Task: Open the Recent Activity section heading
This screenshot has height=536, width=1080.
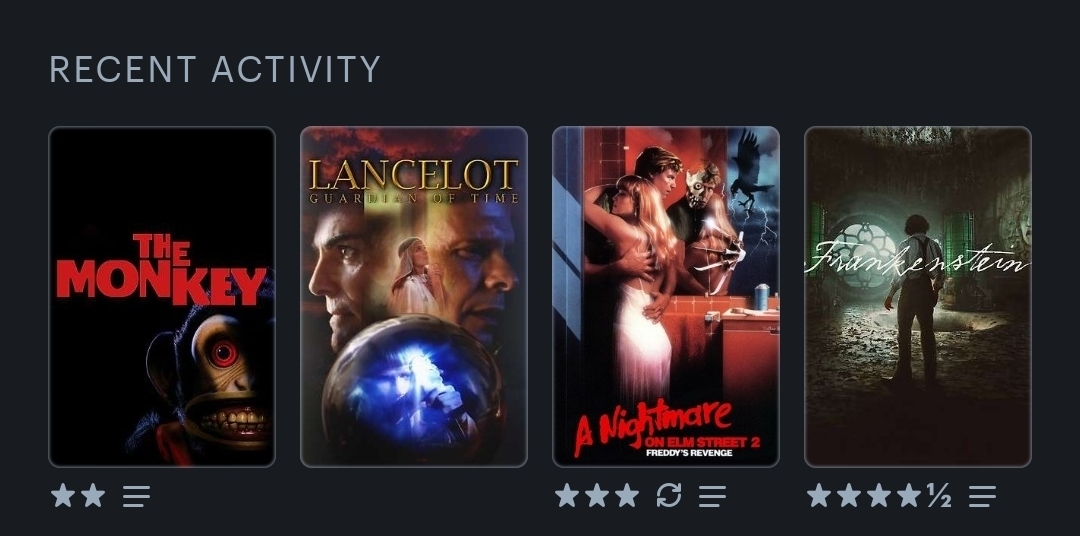Action: [x=215, y=70]
